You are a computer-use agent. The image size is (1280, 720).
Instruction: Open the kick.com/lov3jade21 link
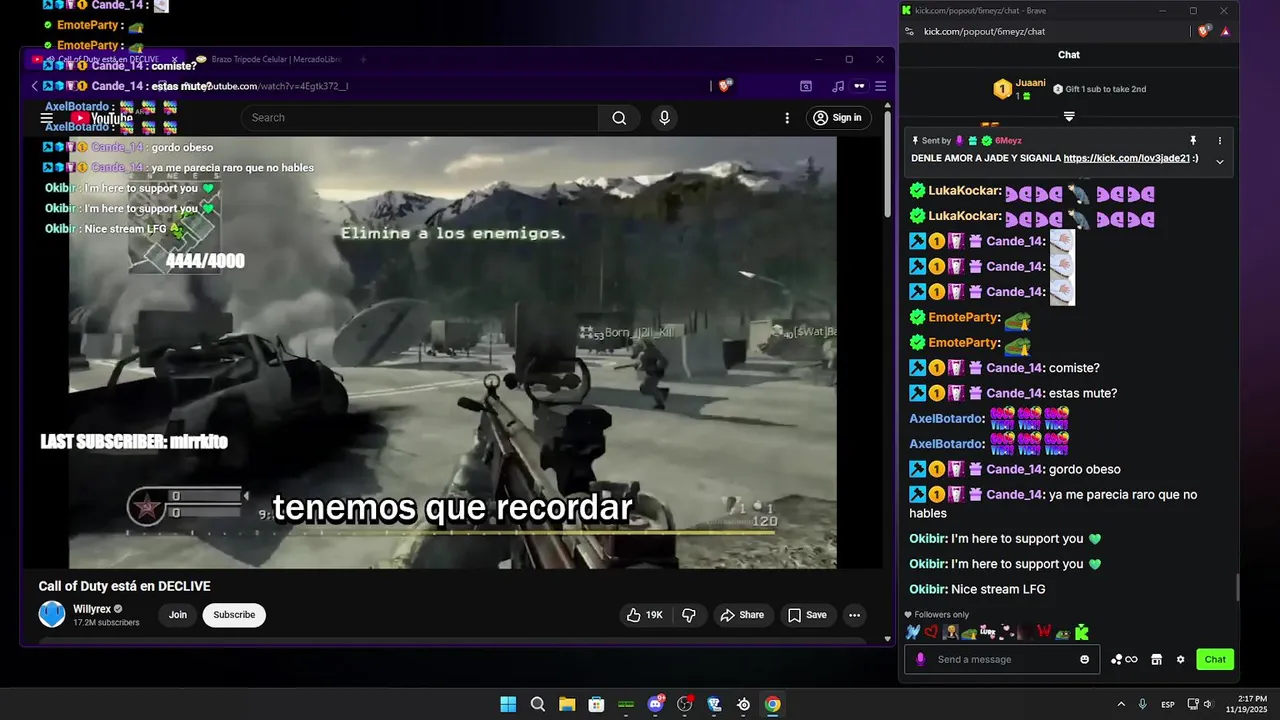1126,158
